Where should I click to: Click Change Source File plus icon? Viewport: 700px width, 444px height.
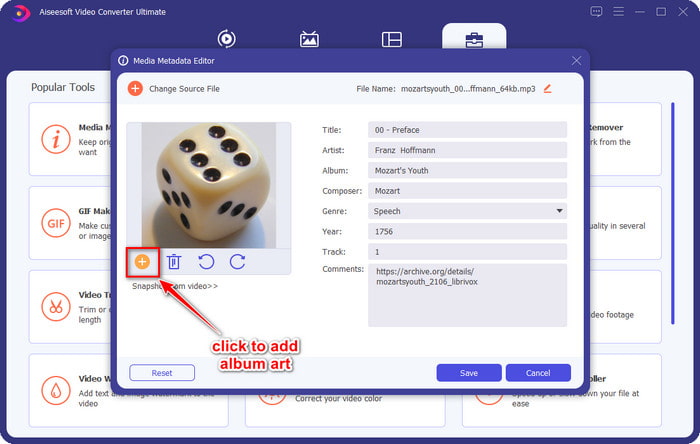click(135, 88)
